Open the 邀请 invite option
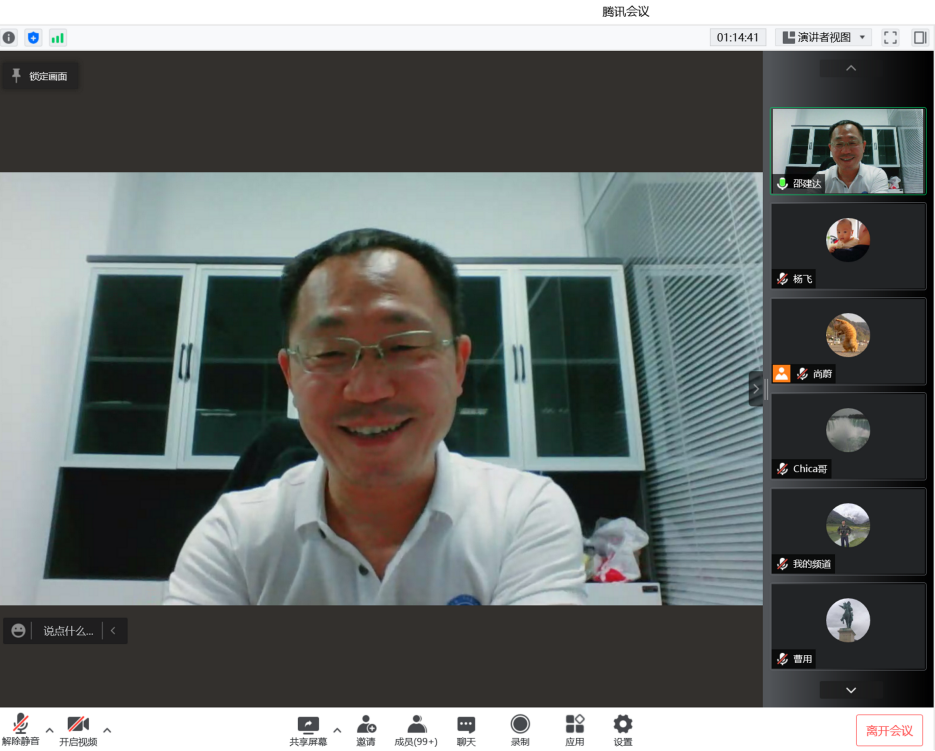 (366, 730)
